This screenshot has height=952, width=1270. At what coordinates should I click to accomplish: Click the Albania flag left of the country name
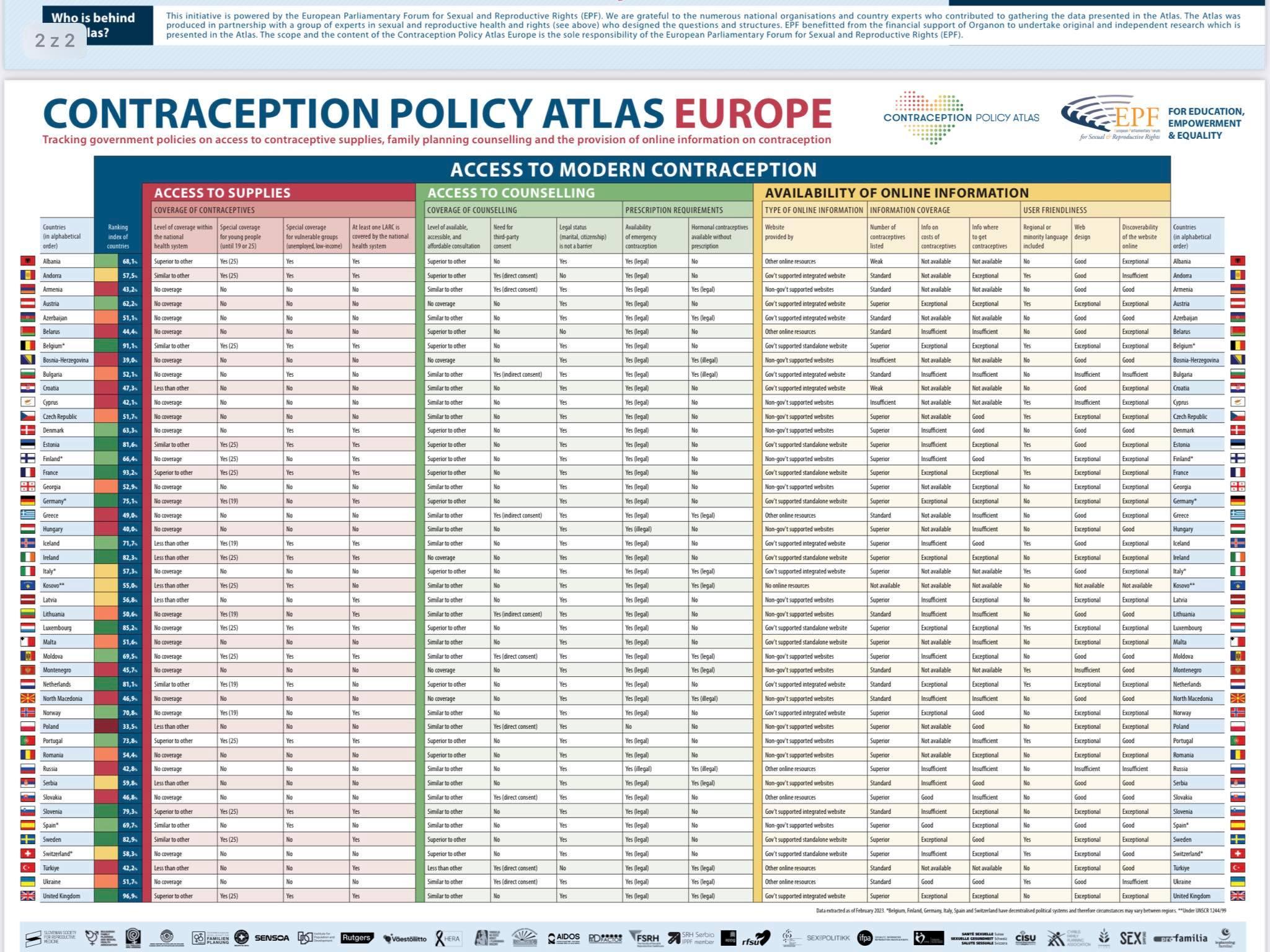[27, 261]
